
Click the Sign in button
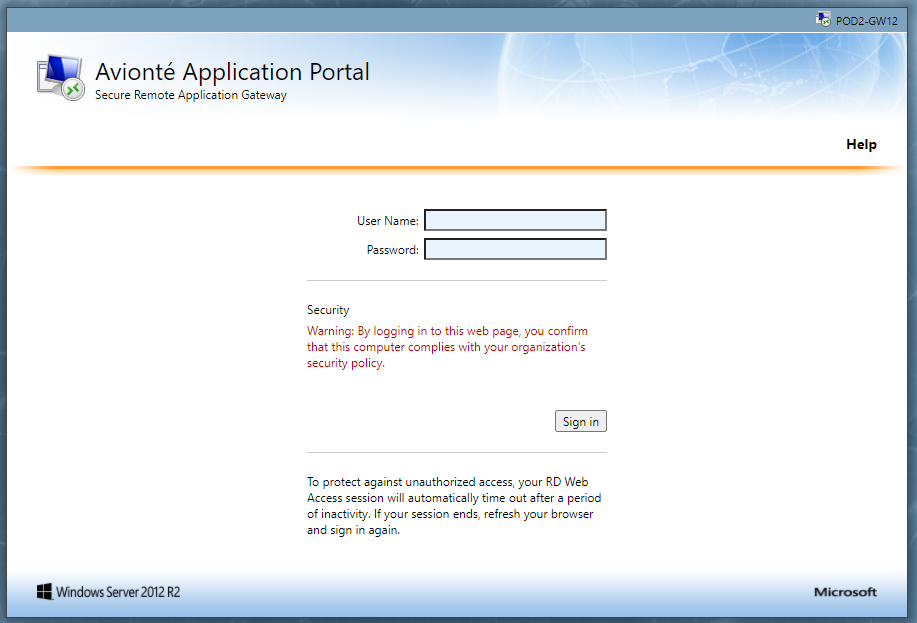coord(581,421)
